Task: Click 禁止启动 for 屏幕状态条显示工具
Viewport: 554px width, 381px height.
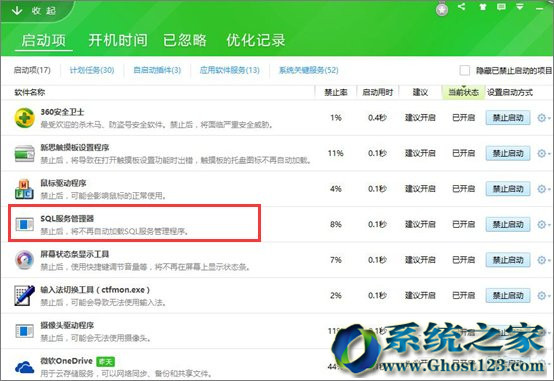Action: coord(508,260)
